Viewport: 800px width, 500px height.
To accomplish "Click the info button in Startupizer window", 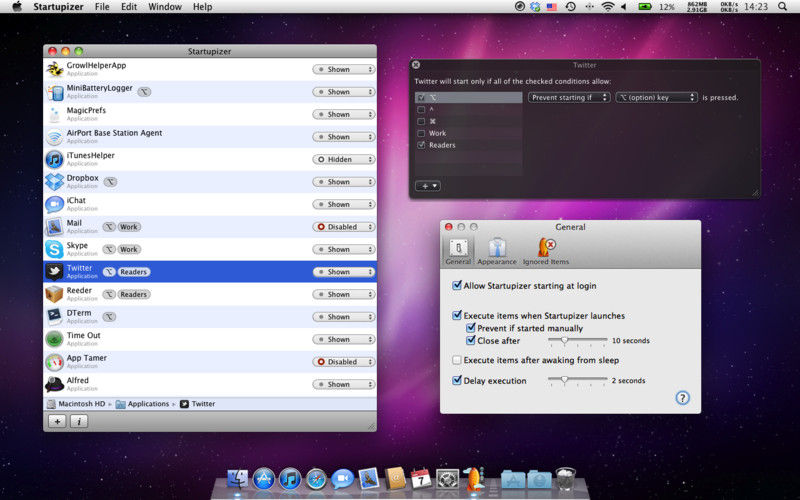I will (79, 421).
